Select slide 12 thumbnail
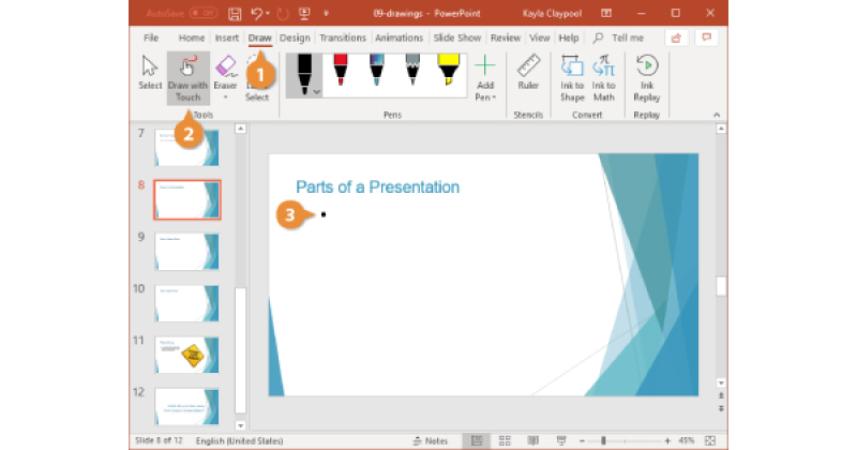 pyautogui.click(x=186, y=407)
